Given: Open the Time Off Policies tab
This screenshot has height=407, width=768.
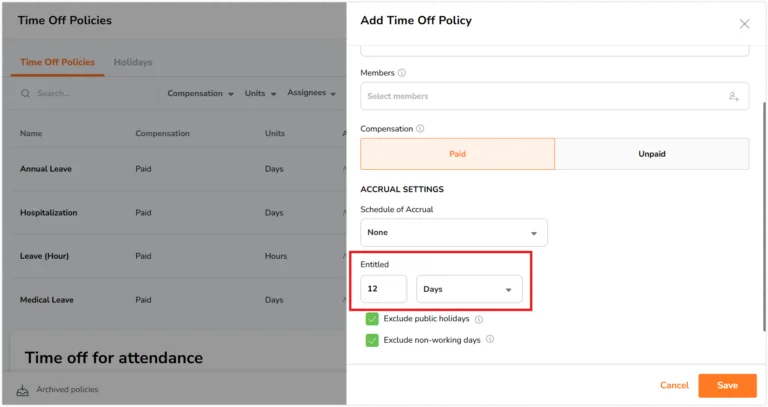Looking at the screenshot, I should [x=57, y=62].
